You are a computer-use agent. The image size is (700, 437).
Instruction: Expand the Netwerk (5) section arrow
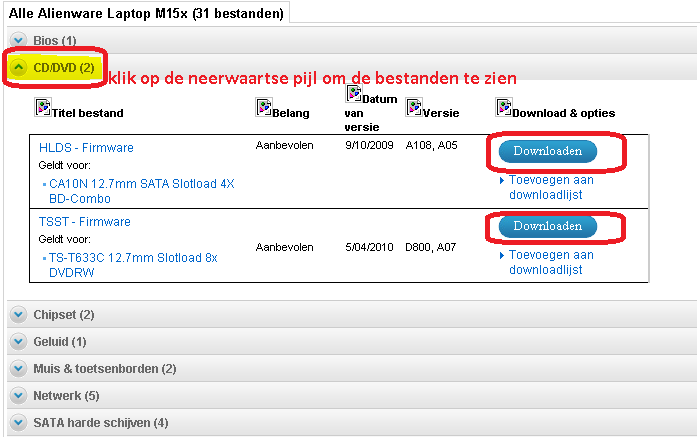(18, 395)
